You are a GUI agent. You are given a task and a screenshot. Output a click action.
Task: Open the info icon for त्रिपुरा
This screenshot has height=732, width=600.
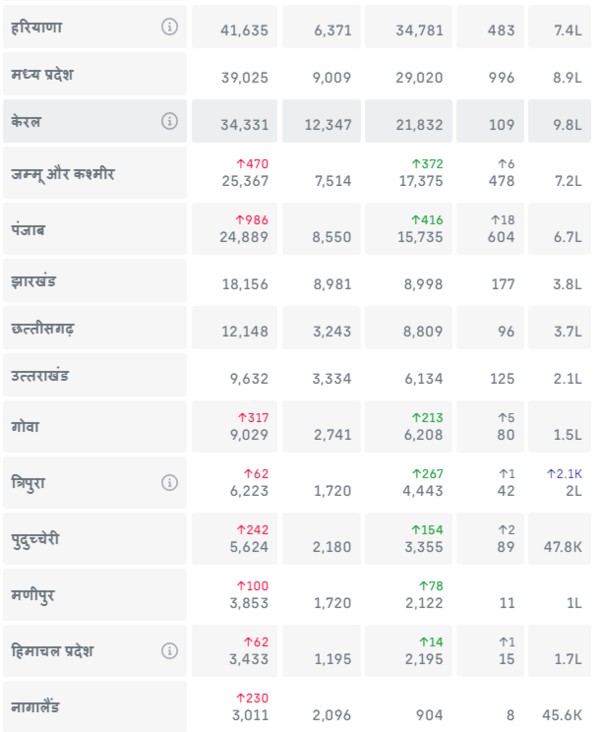[169, 483]
